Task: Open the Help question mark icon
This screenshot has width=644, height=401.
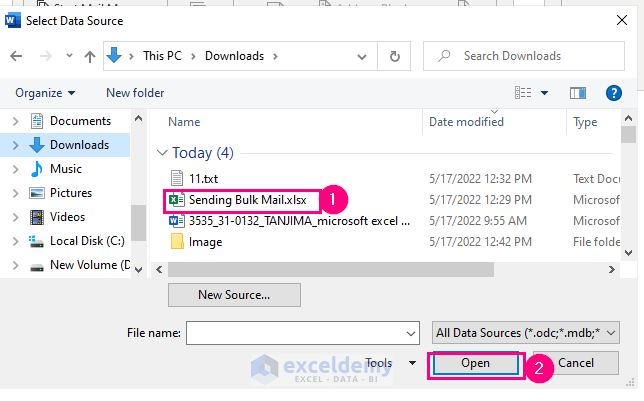Action: click(x=614, y=93)
